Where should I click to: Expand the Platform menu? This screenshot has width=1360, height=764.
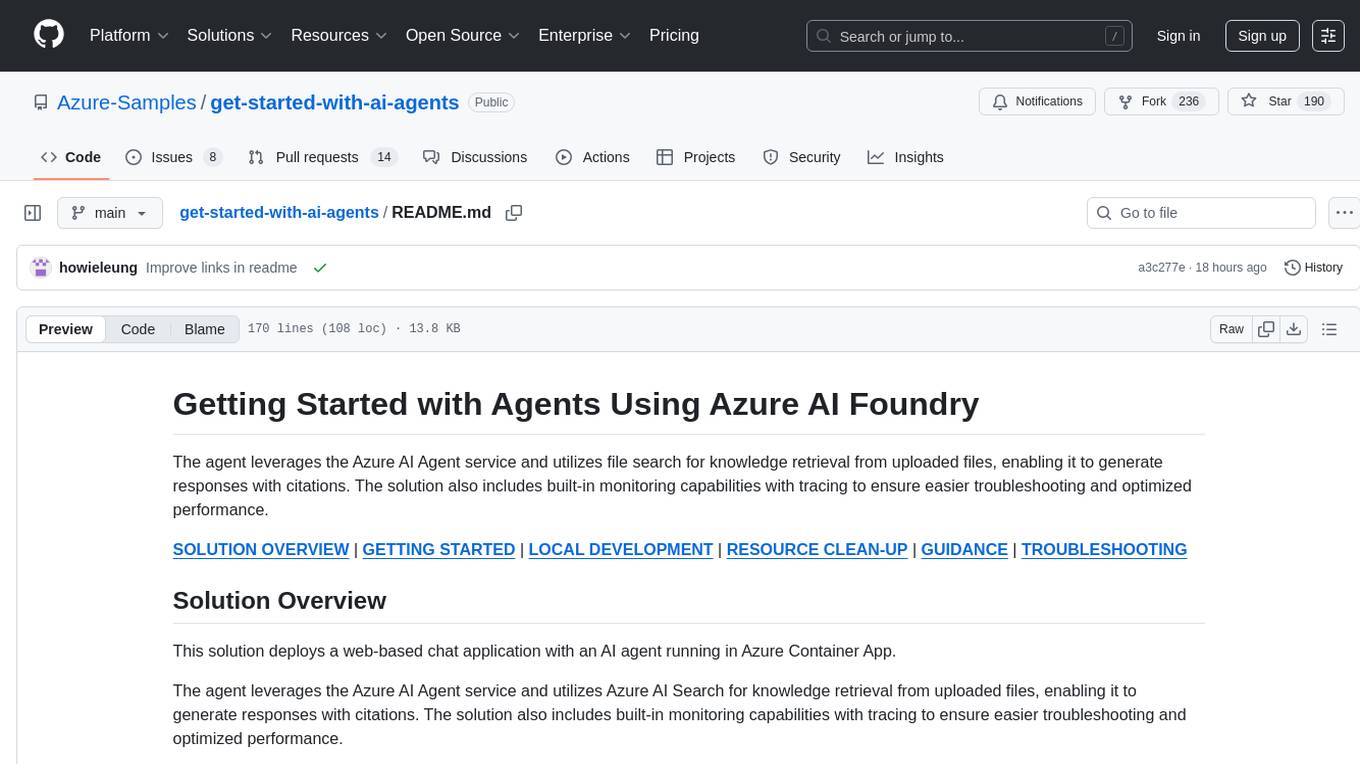pos(129,35)
